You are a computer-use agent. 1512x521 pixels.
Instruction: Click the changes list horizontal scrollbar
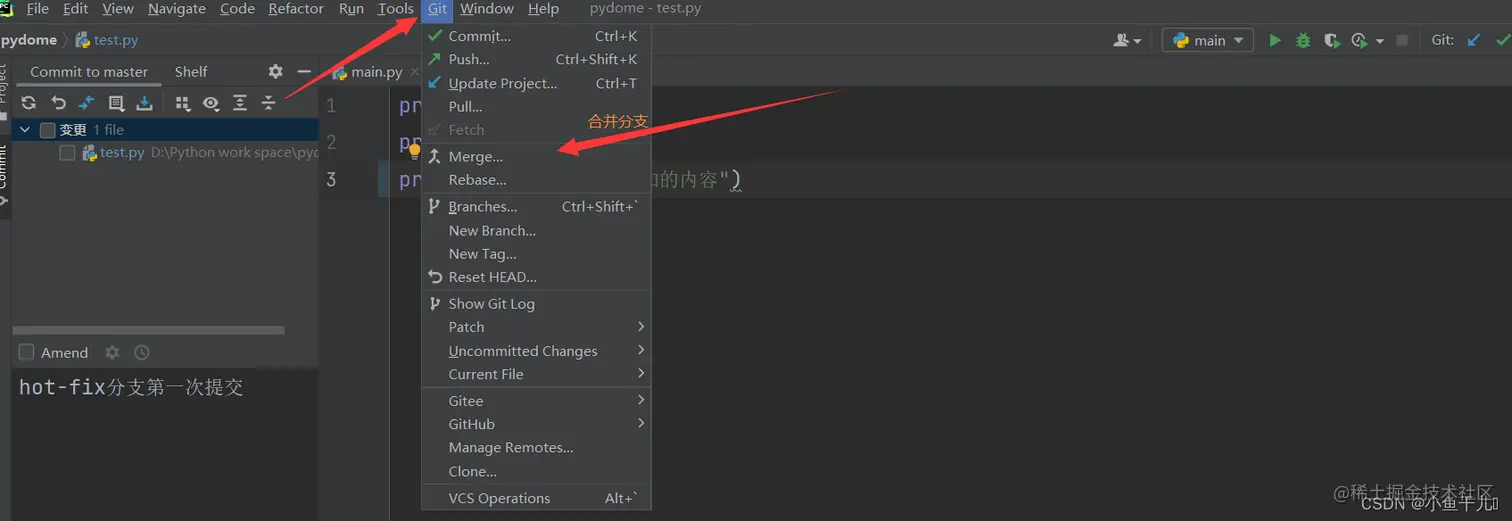click(148, 330)
